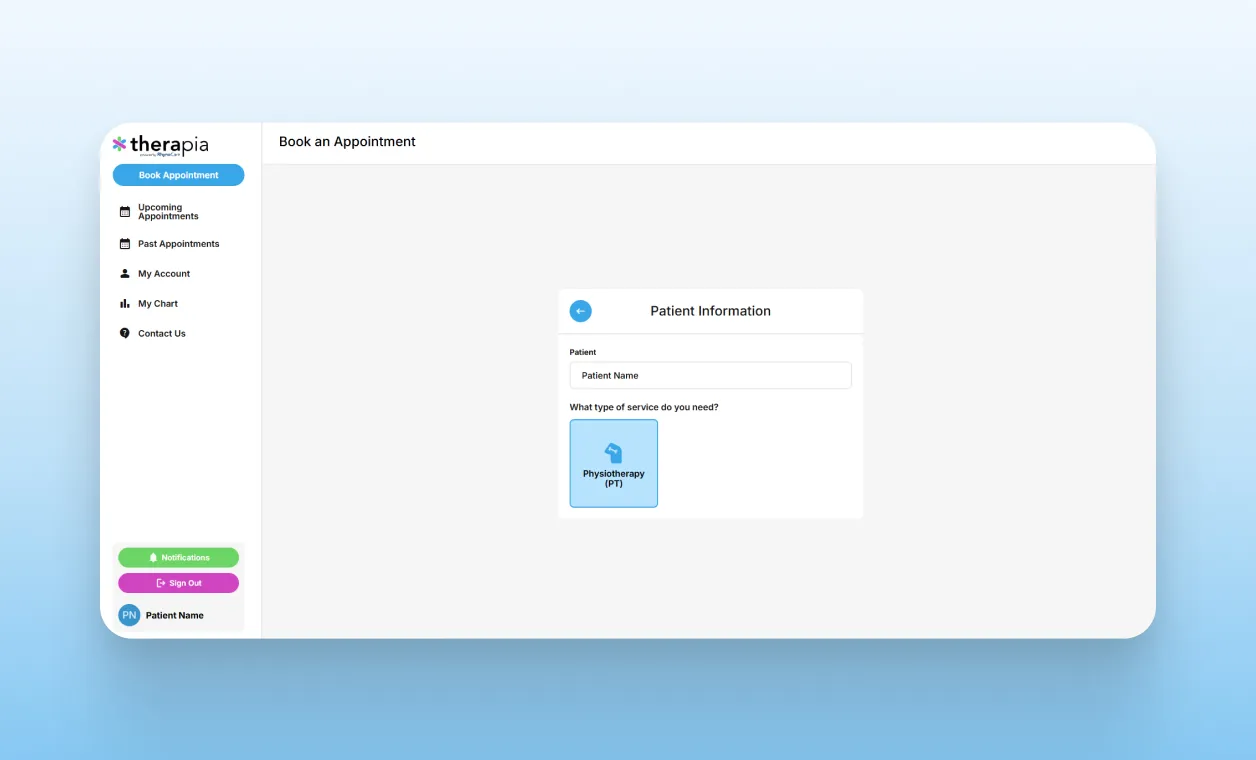
Task: Open the Past Appointments section
Action: pyautogui.click(x=178, y=243)
